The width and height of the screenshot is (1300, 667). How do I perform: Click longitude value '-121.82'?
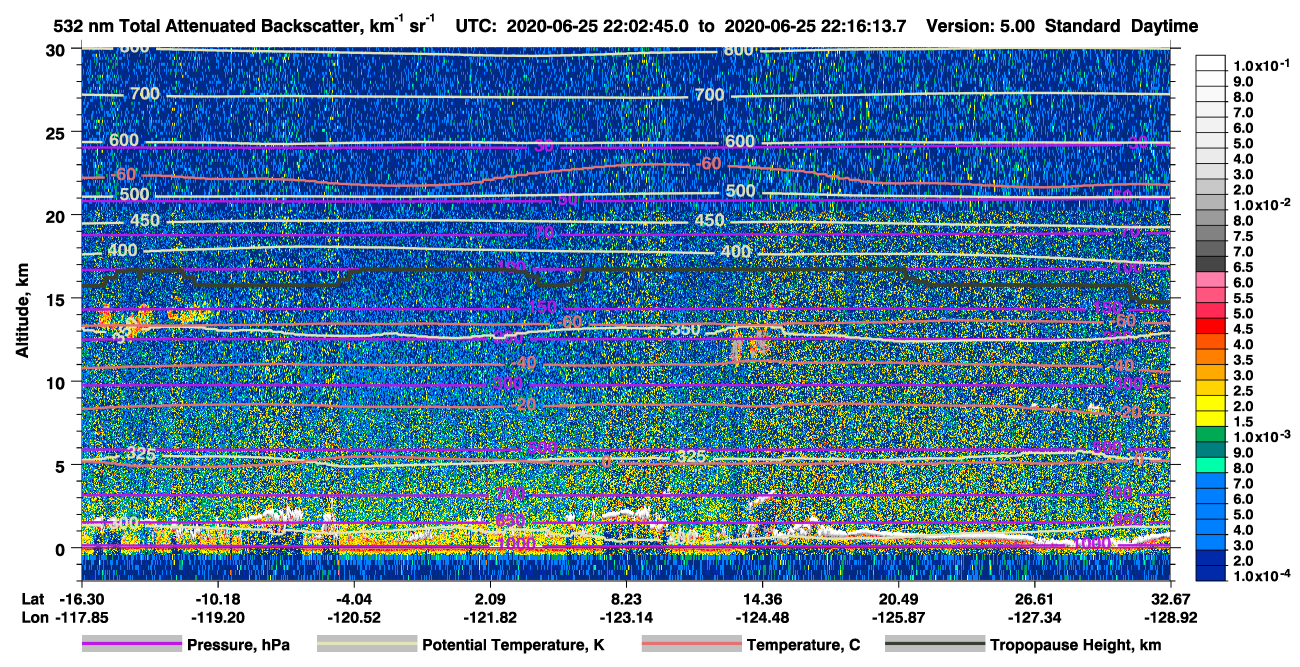click(489, 616)
